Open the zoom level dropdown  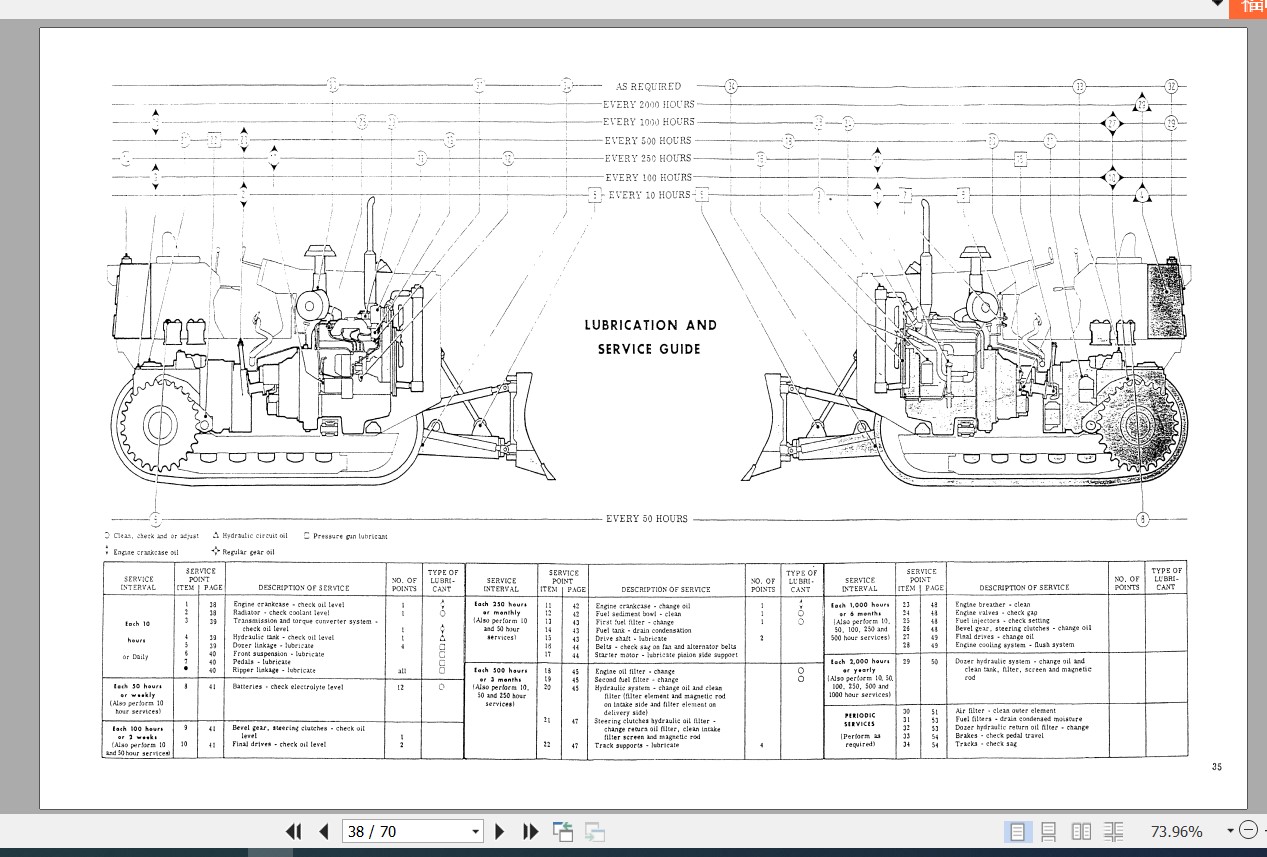pyautogui.click(x=1230, y=831)
